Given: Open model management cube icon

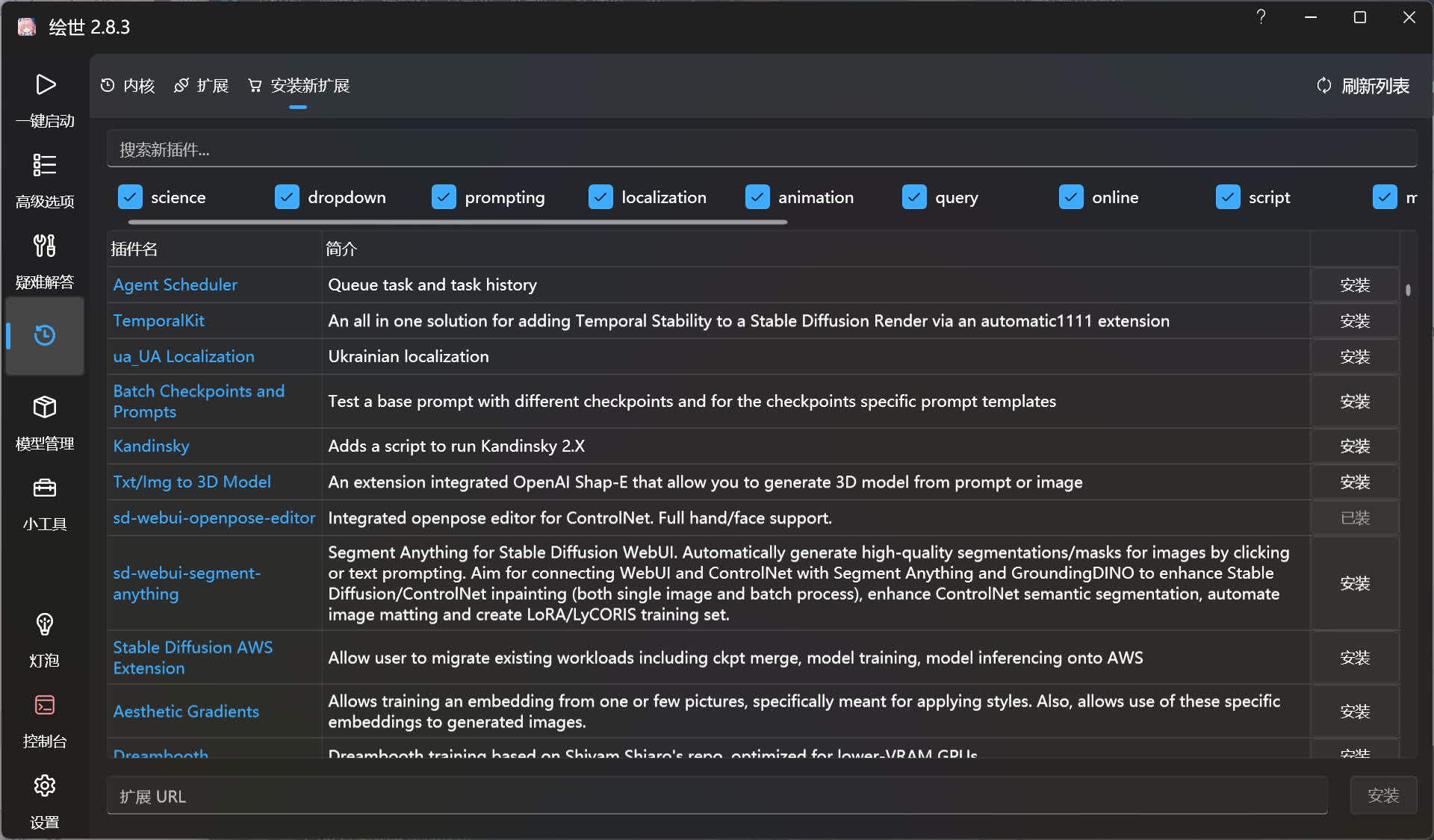Looking at the screenshot, I should coord(45,407).
